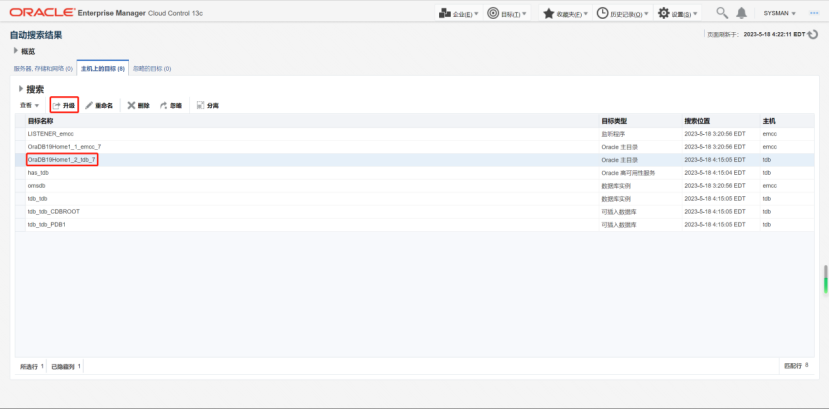Click the row selector of LISTENER_emcc
This screenshot has width=830, height=409.
(x=20, y=134)
